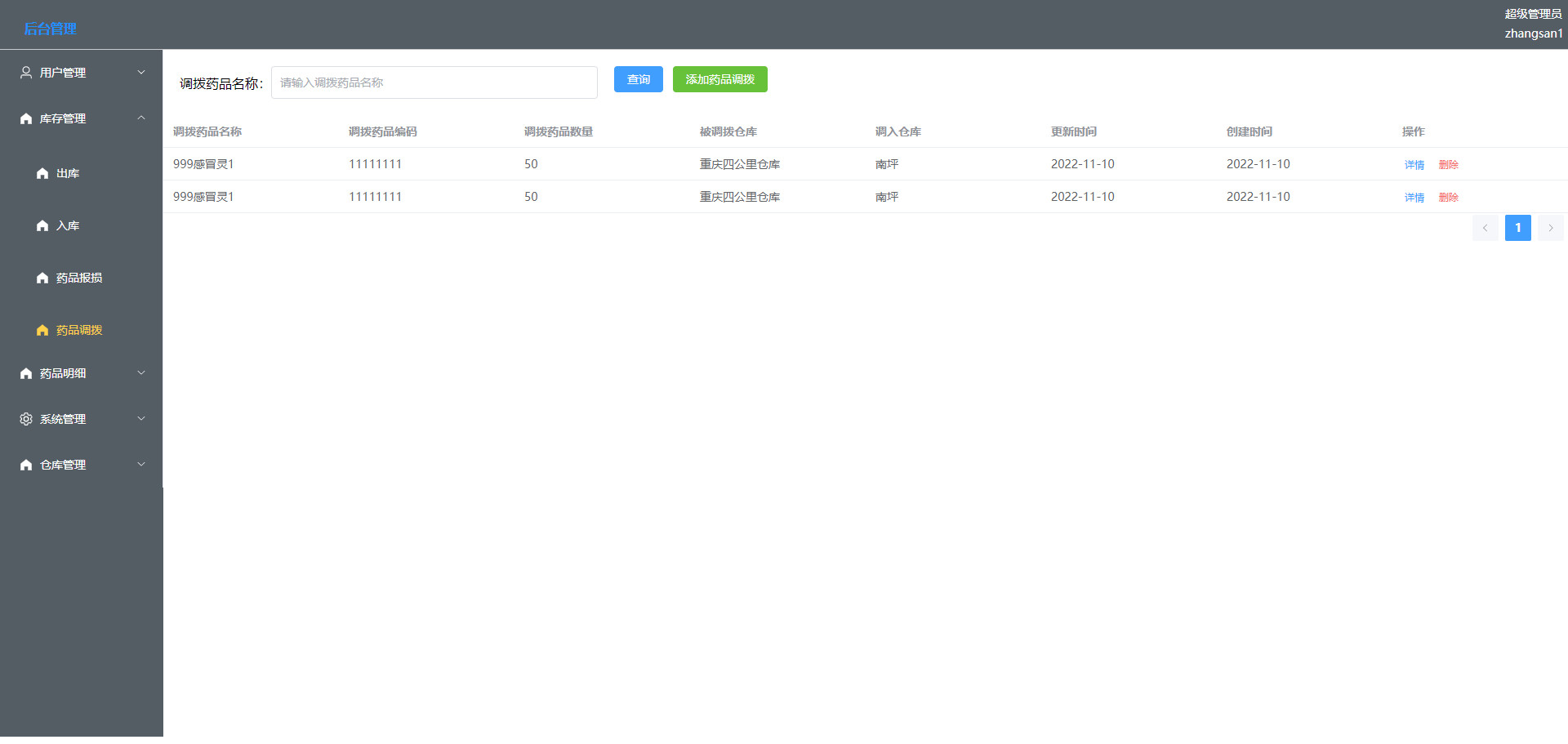Expand 仓库管理 chevron arrow
Image resolution: width=1568 pixels, height=744 pixels.
click(x=141, y=465)
